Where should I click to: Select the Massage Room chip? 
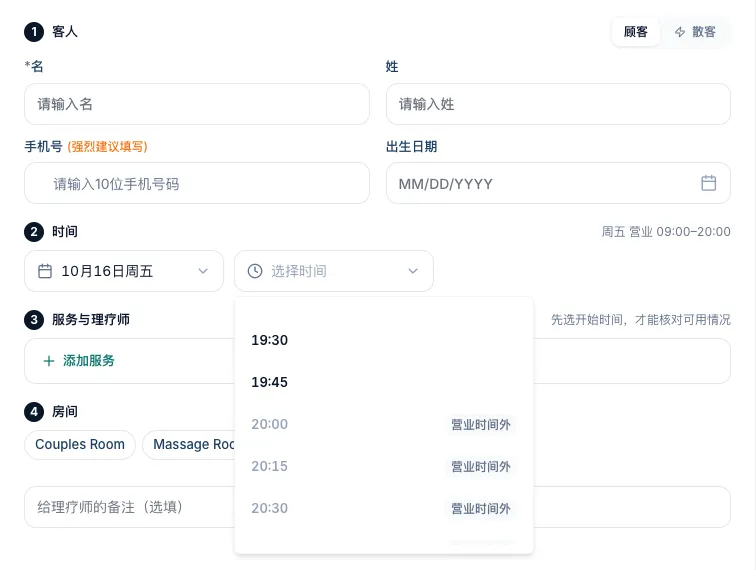pos(189,444)
